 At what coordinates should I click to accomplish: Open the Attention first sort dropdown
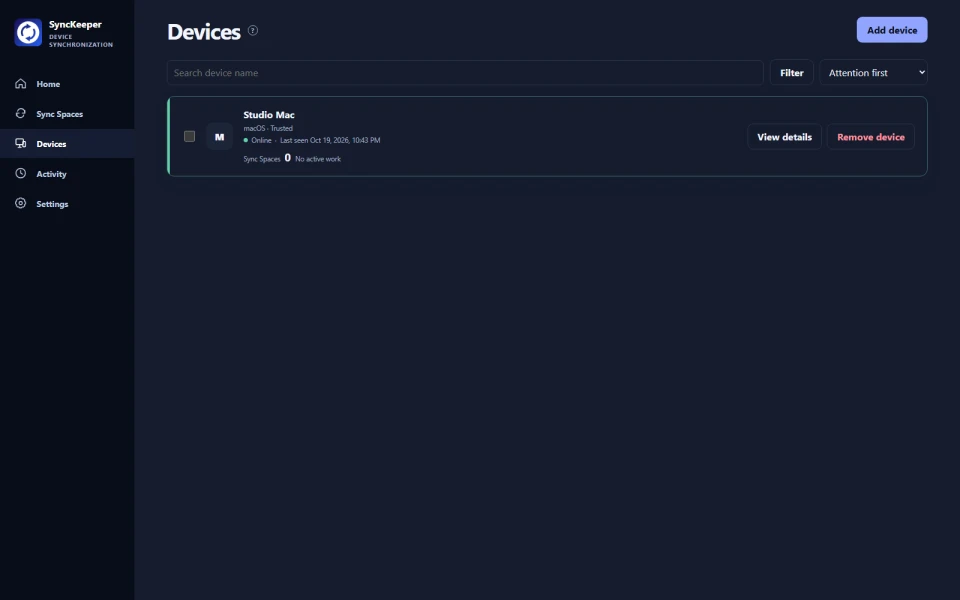tap(873, 72)
